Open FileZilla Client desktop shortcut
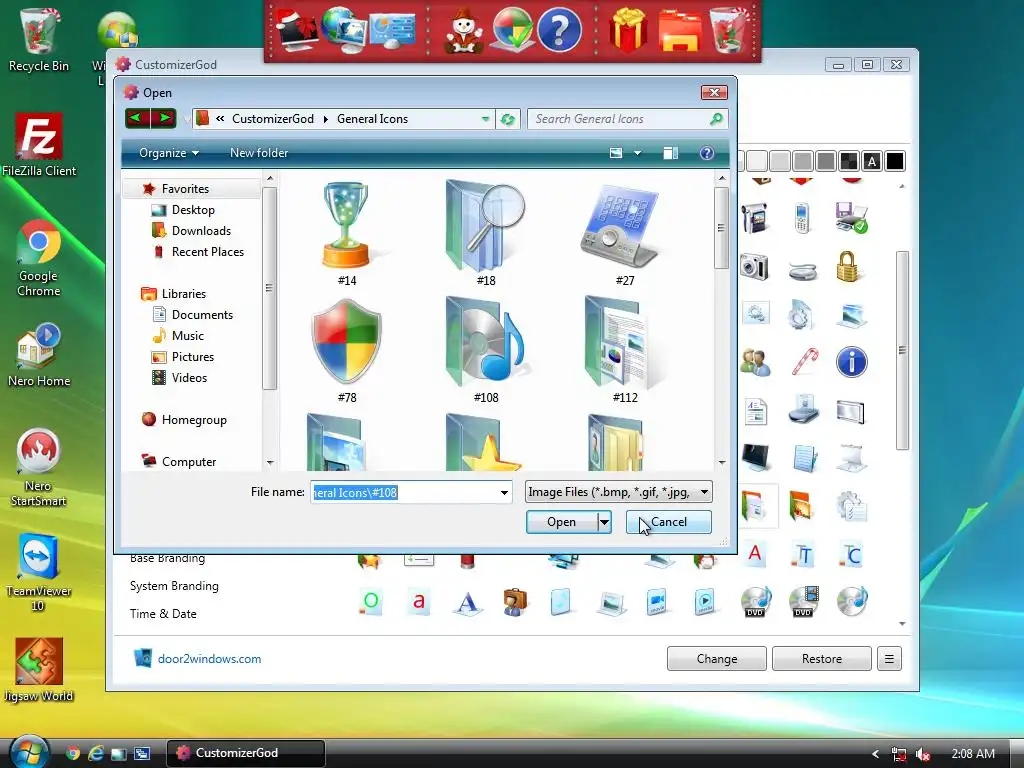Image resolution: width=1024 pixels, height=768 pixels. [x=39, y=145]
